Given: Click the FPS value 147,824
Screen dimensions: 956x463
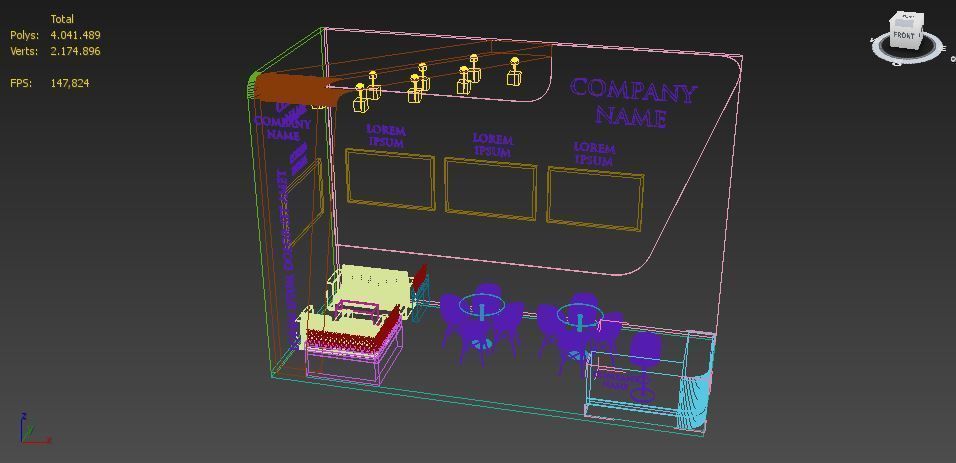Looking at the screenshot, I should [x=70, y=83].
